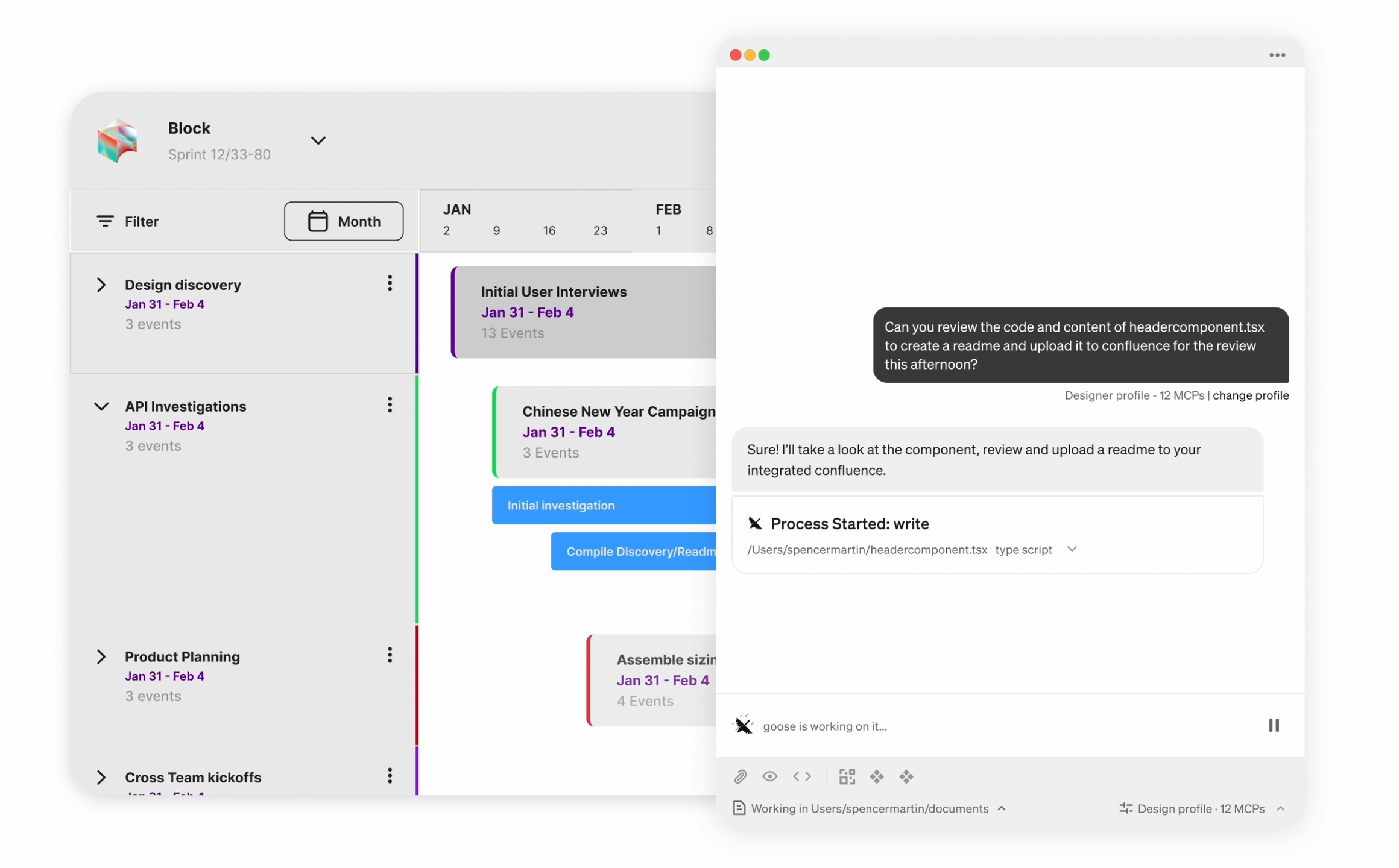
Task: Open the Block sprint dropdown chevron
Action: tap(318, 140)
